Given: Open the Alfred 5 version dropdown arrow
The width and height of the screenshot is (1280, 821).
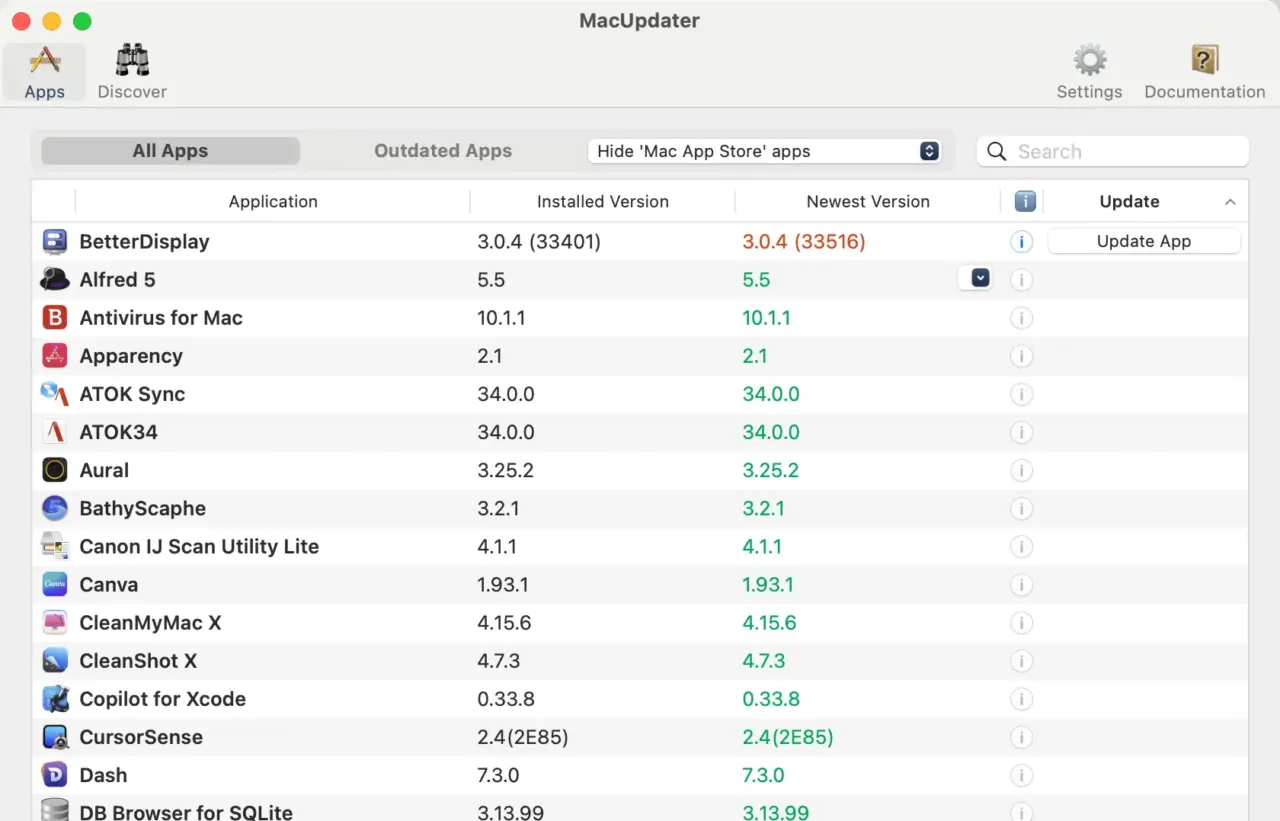Looking at the screenshot, I should pyautogui.click(x=980, y=278).
